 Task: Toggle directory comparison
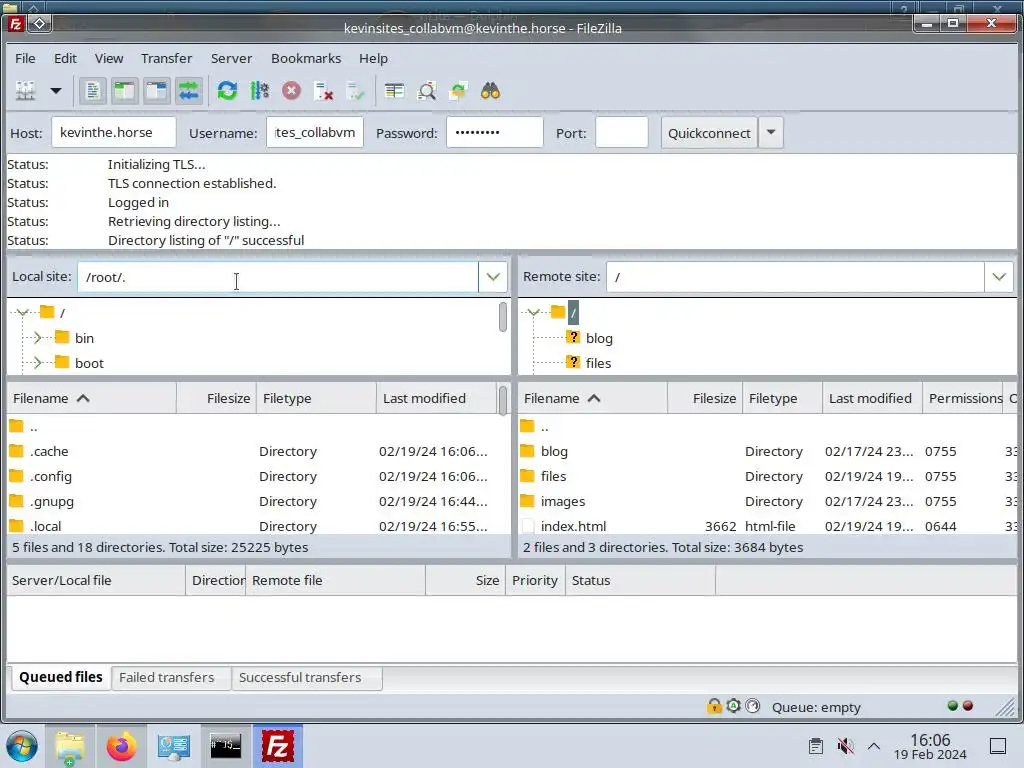tap(427, 91)
